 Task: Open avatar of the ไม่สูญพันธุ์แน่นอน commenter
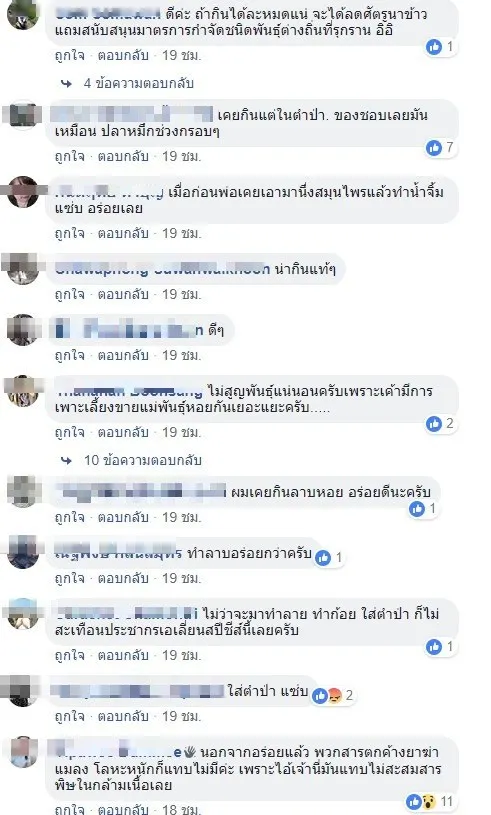pos(23,390)
